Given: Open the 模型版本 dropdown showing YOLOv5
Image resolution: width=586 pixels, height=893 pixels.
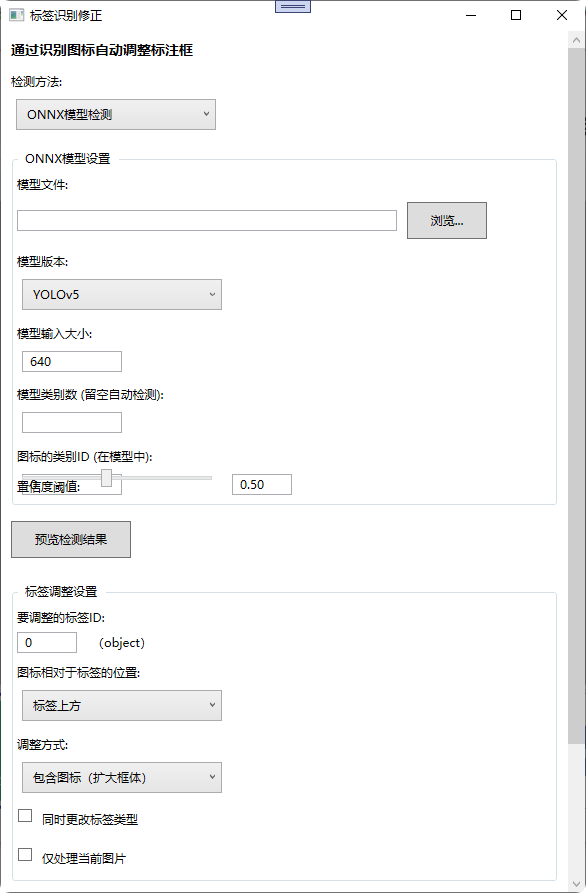Looking at the screenshot, I should point(121,294).
